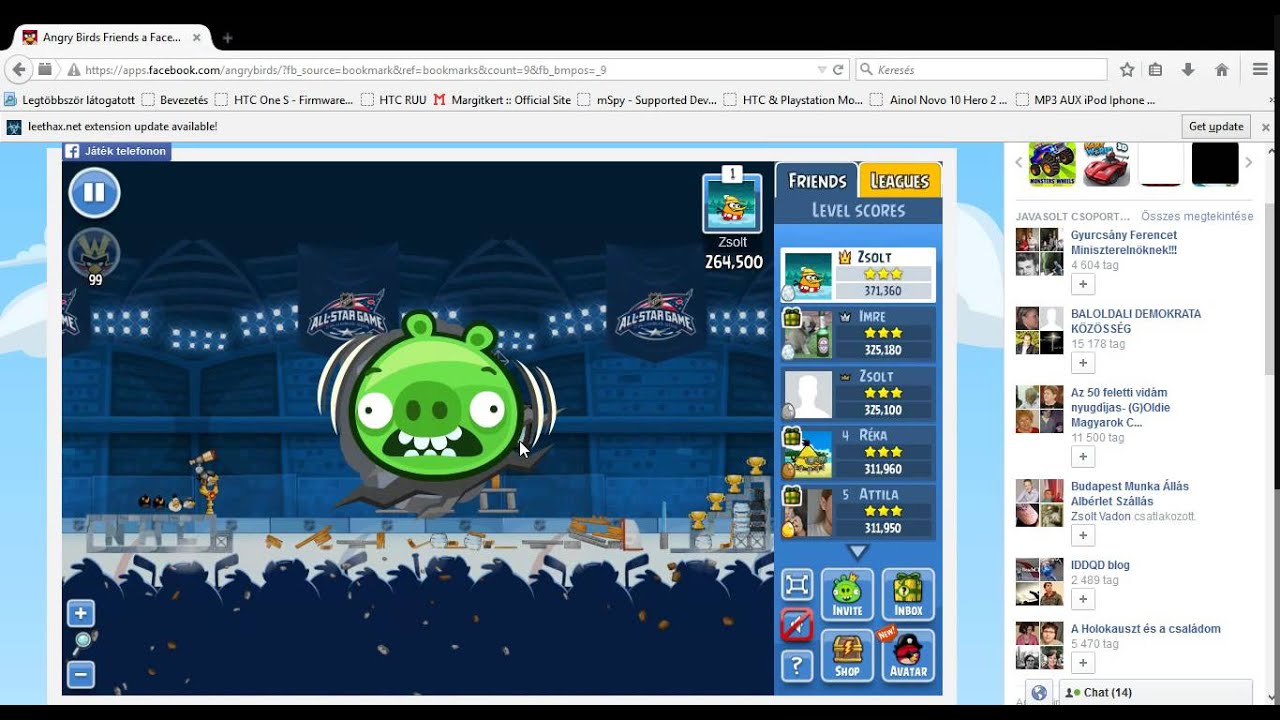Viewport: 1280px width, 720px height.
Task: Click the globe icon beside Chat
Action: click(x=1039, y=692)
